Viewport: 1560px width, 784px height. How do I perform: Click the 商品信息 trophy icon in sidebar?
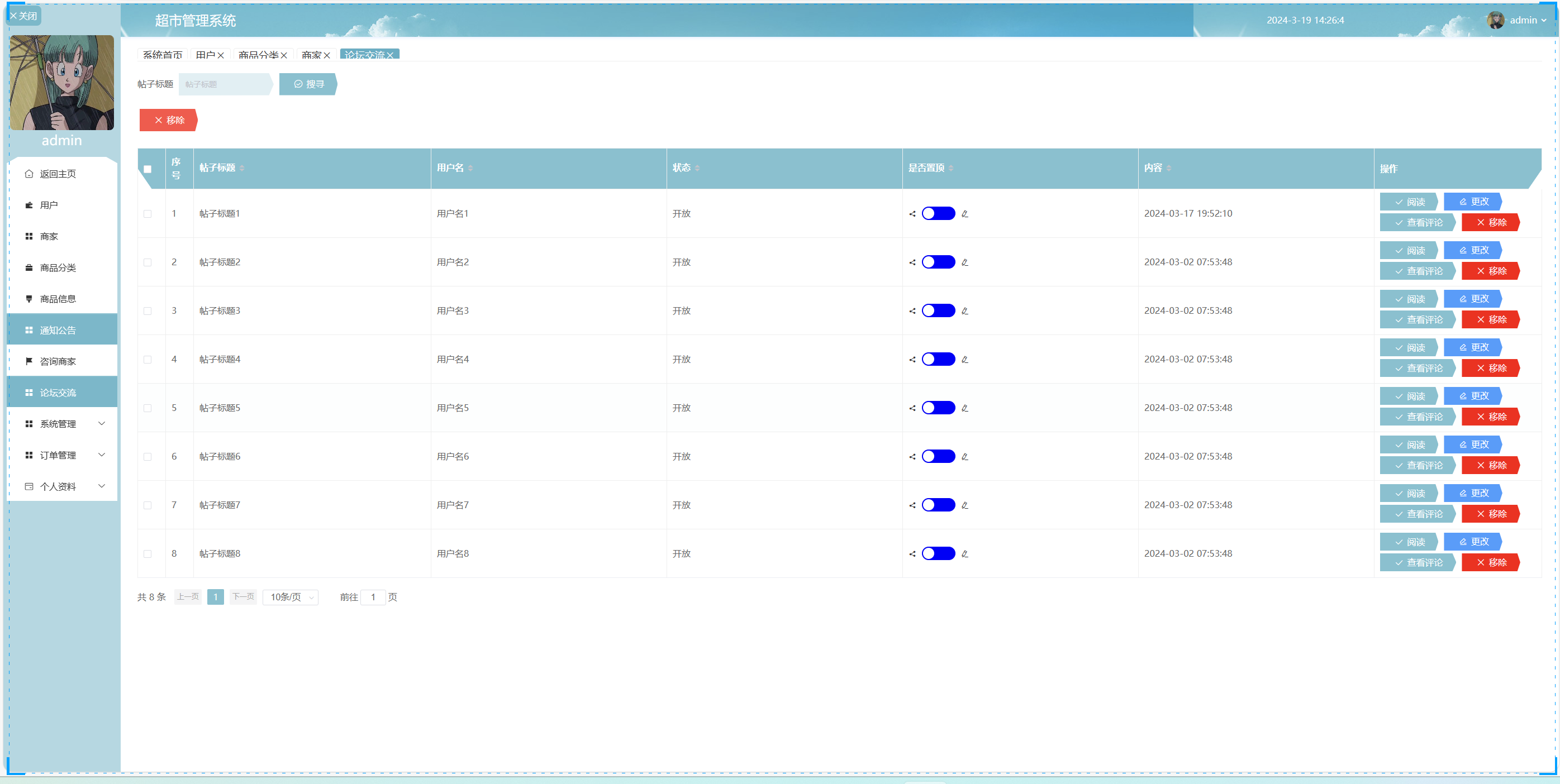28,298
